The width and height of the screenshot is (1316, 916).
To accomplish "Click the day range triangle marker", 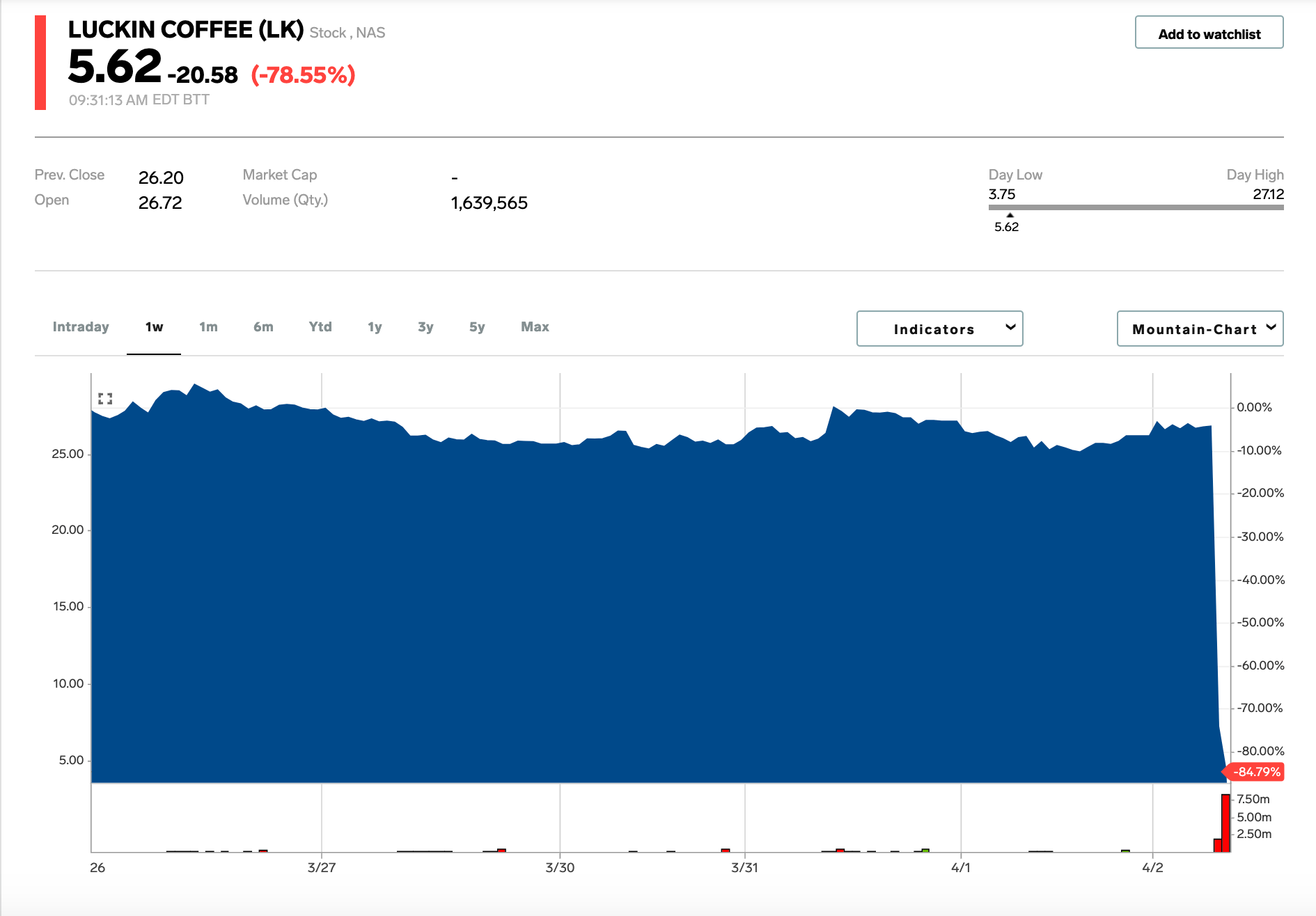I will pyautogui.click(x=1010, y=215).
